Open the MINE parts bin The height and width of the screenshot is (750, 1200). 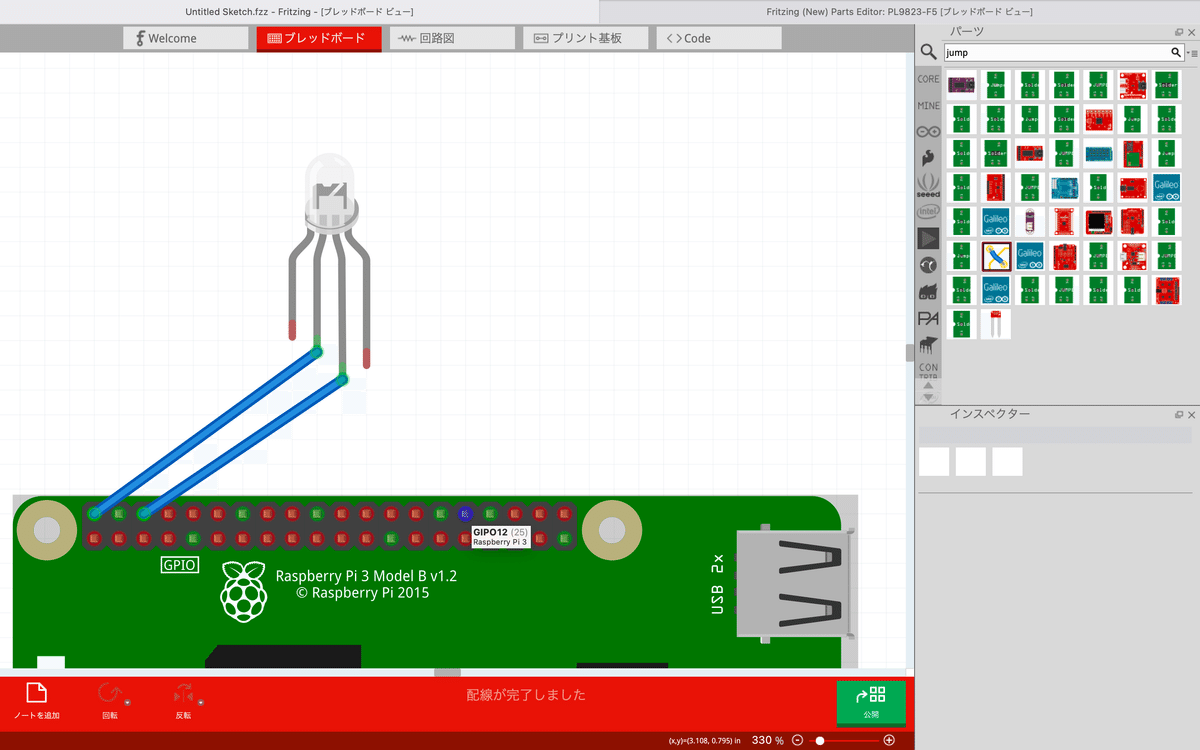tap(928, 105)
